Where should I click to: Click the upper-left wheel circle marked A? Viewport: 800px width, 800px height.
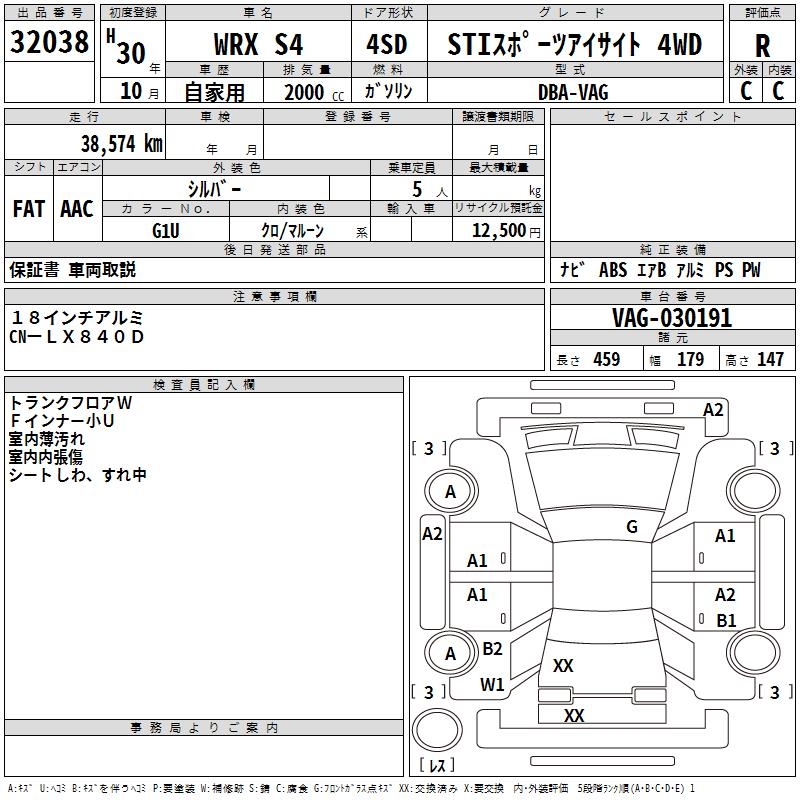[x=450, y=492]
